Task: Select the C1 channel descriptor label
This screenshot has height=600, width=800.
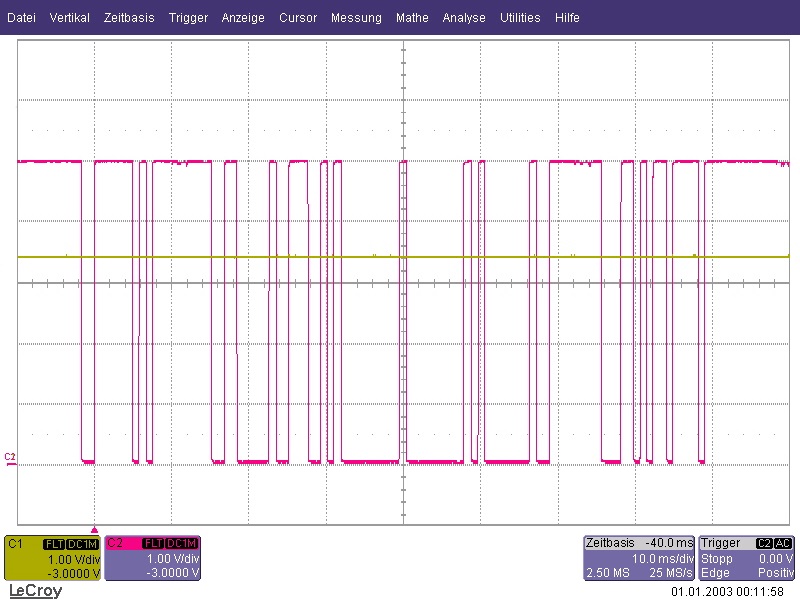Action: point(15,544)
